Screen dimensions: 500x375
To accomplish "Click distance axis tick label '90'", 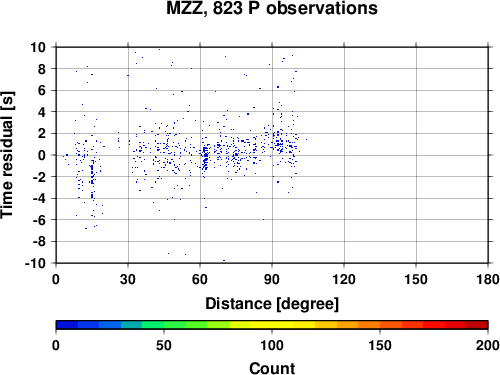I will 272,279.
